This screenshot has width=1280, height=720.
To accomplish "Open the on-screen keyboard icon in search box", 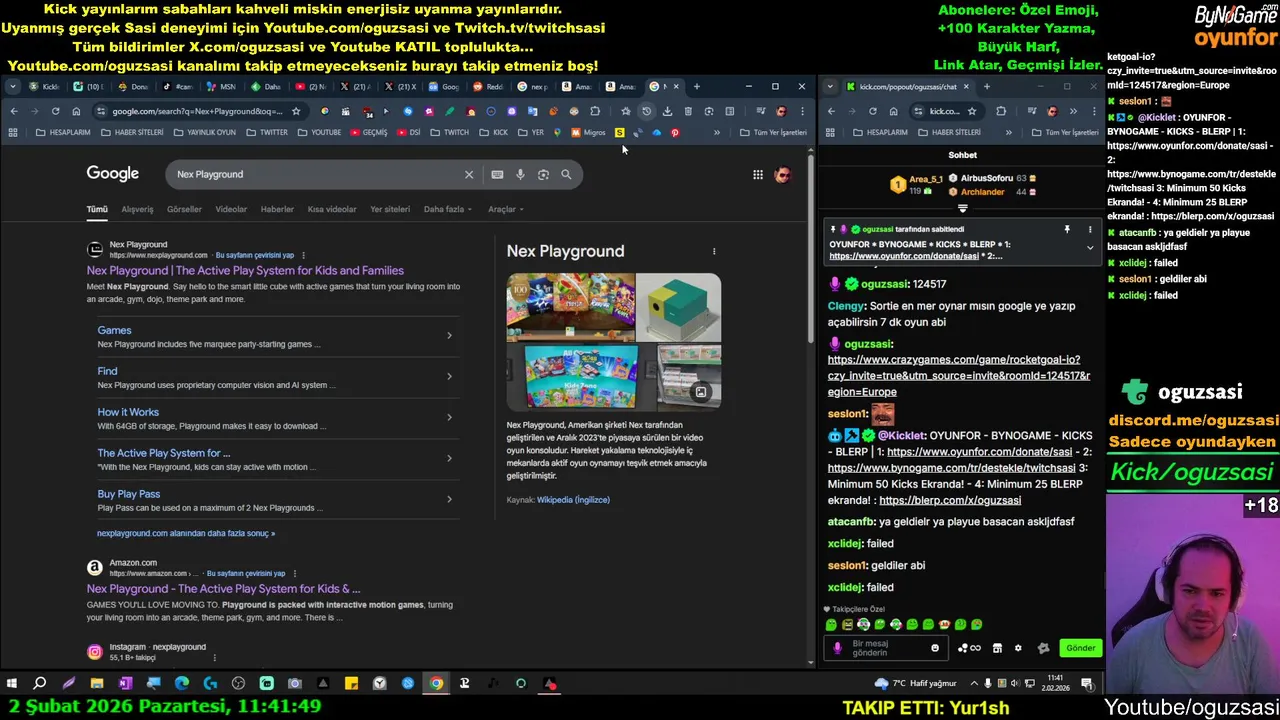I will pyautogui.click(x=497, y=174).
